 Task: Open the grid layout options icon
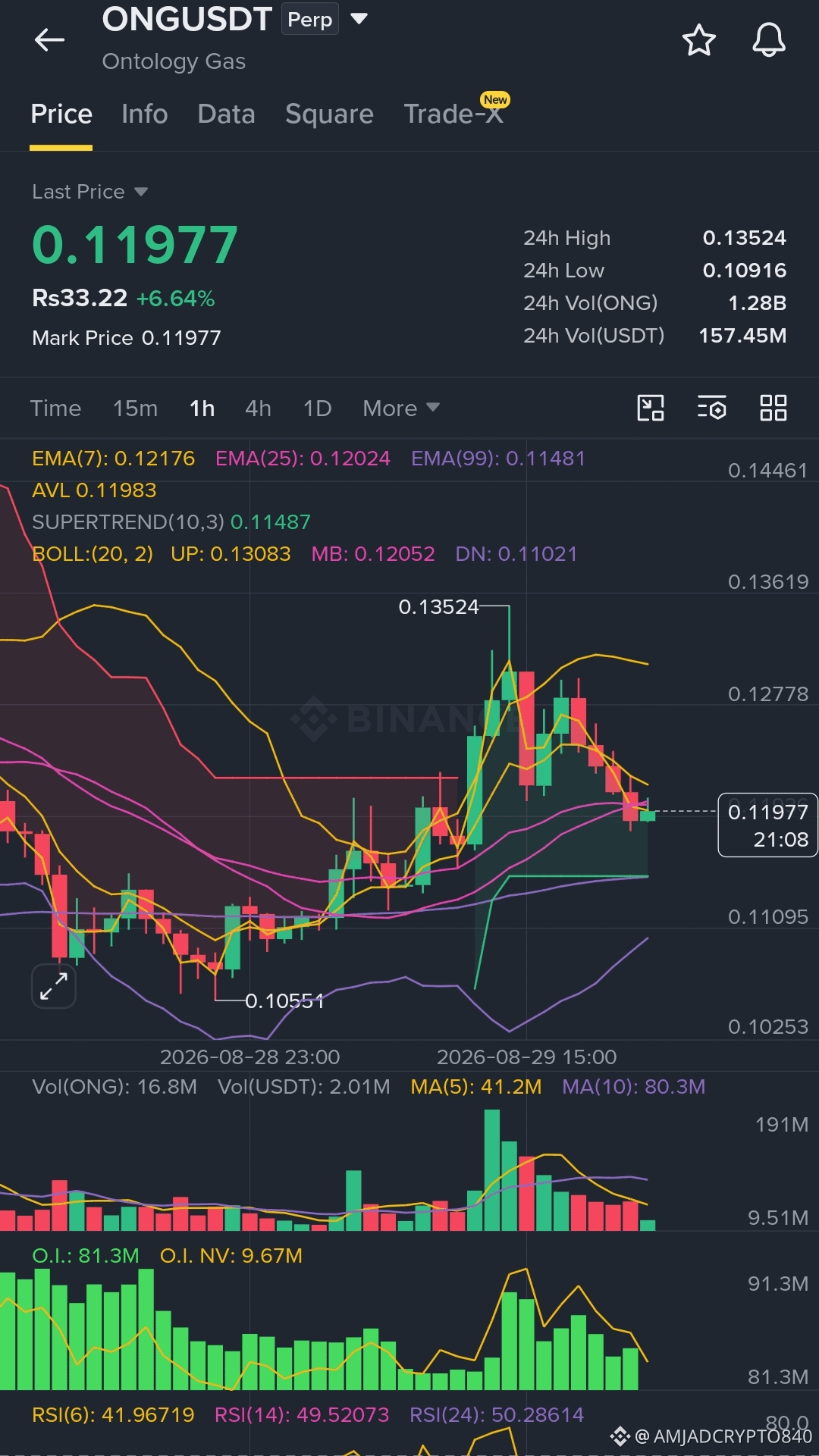click(773, 408)
